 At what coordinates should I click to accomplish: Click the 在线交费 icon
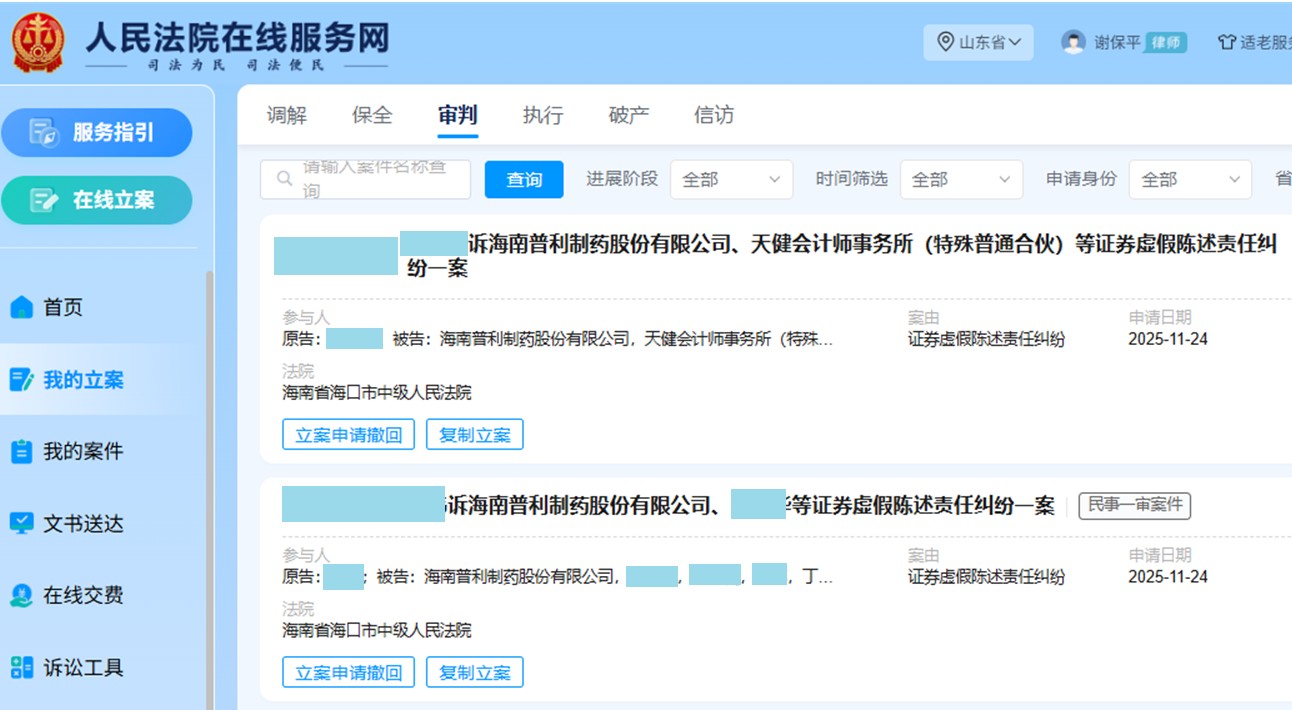coord(22,595)
